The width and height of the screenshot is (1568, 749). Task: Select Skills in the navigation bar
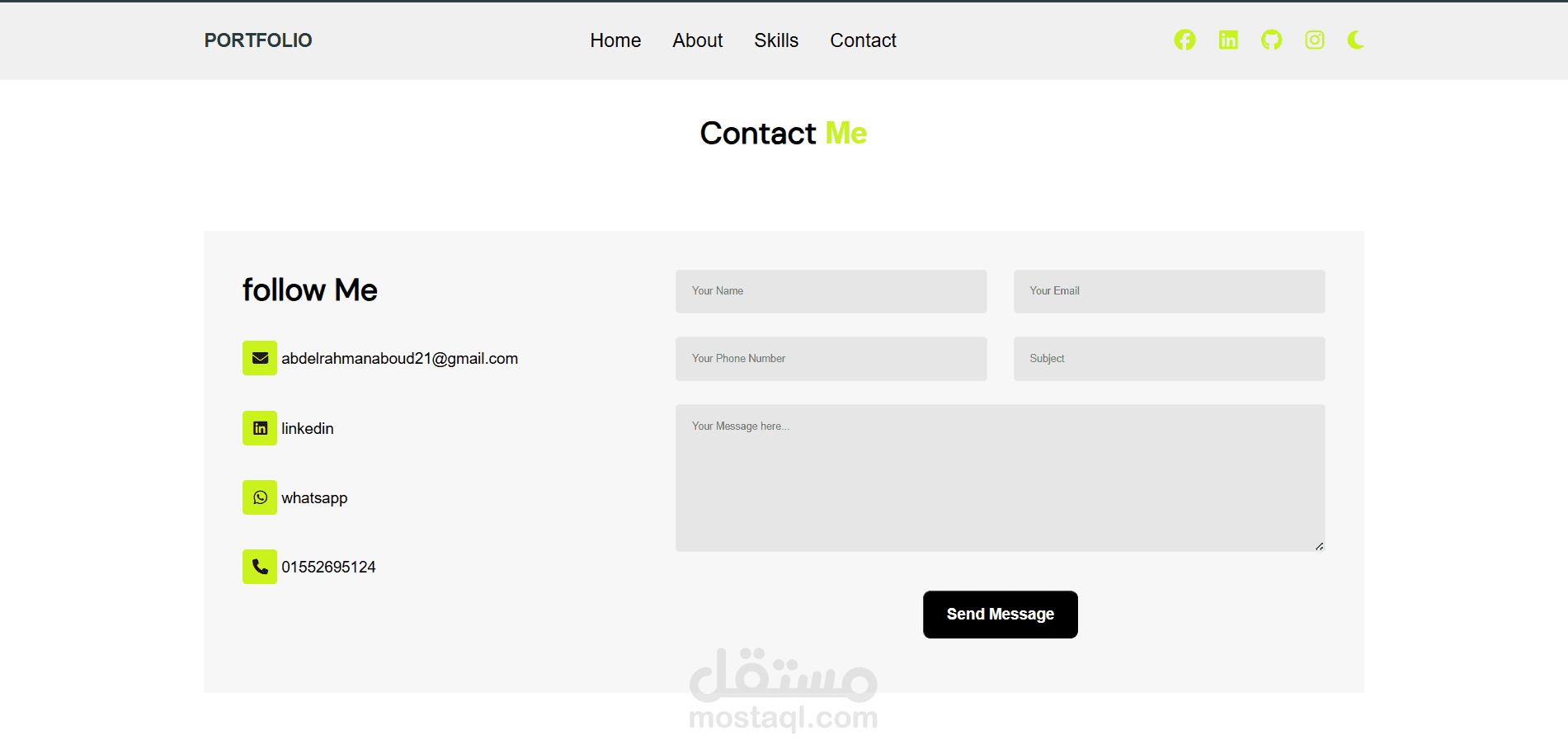pos(776,40)
